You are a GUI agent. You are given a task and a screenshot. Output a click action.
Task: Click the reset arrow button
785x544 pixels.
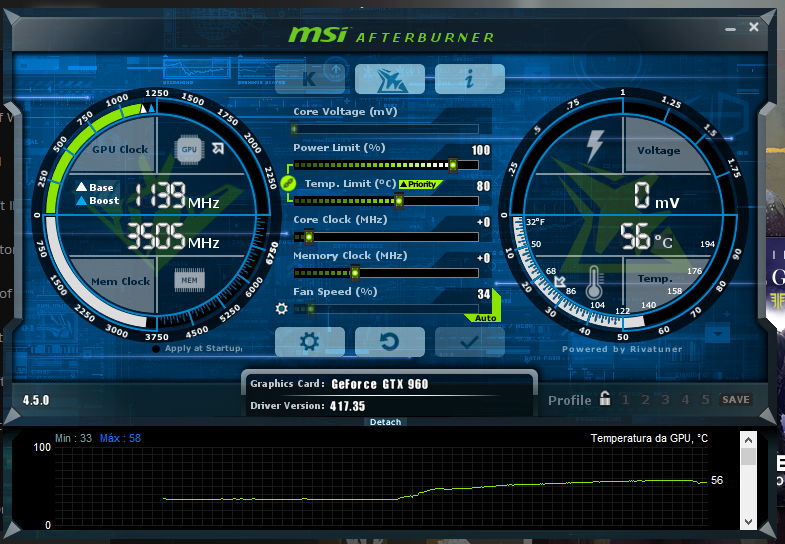click(389, 342)
